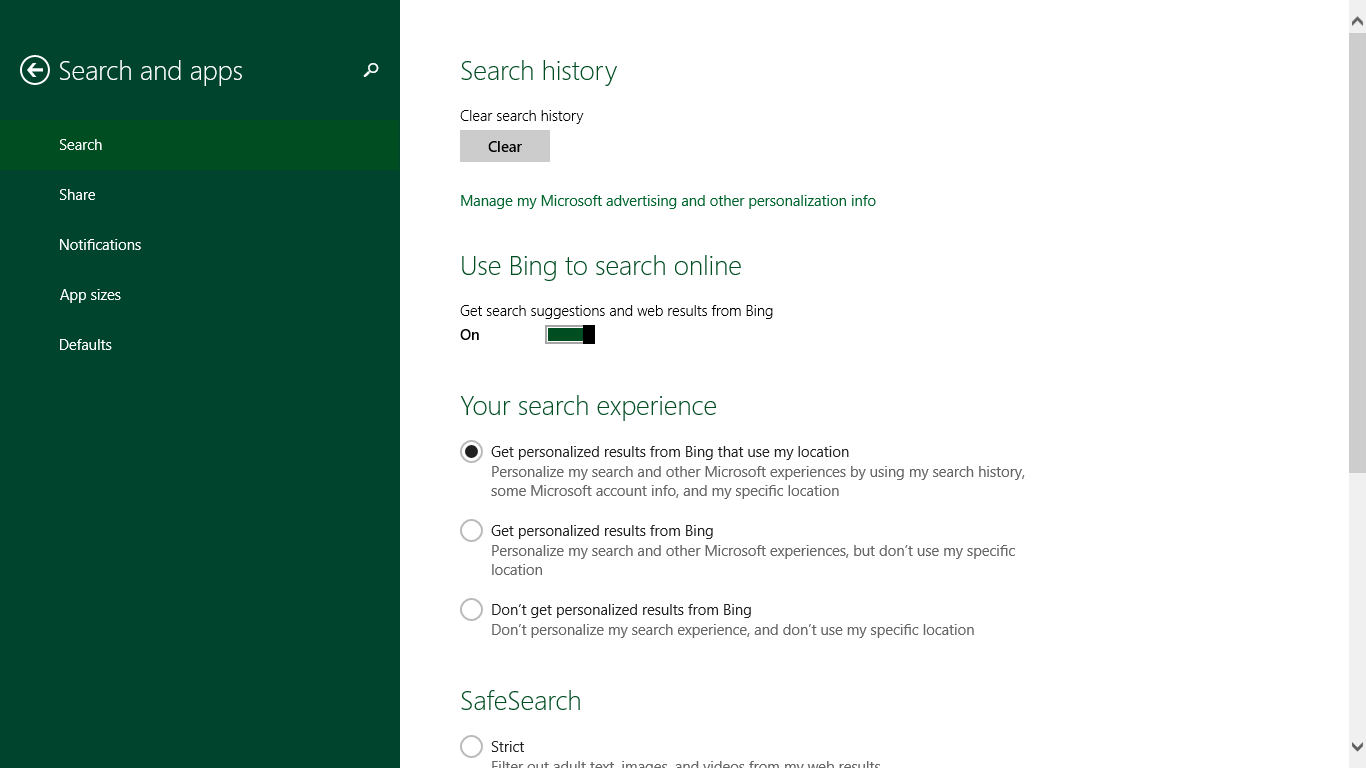Open Manage my Microsoft advertising link
Screen dimensions: 1366x768
tap(668, 201)
